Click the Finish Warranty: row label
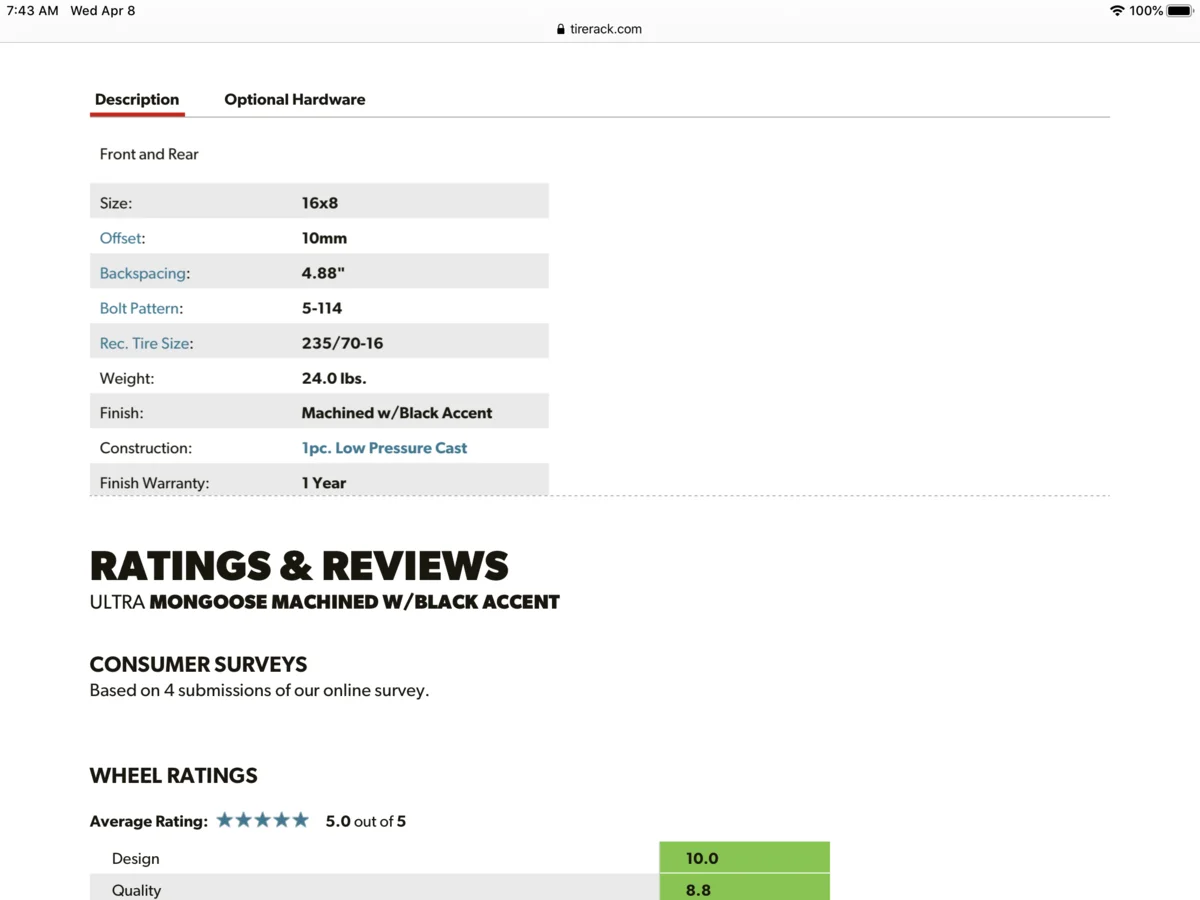Screen dimensions: 1200x900 pyautogui.click(x=155, y=483)
